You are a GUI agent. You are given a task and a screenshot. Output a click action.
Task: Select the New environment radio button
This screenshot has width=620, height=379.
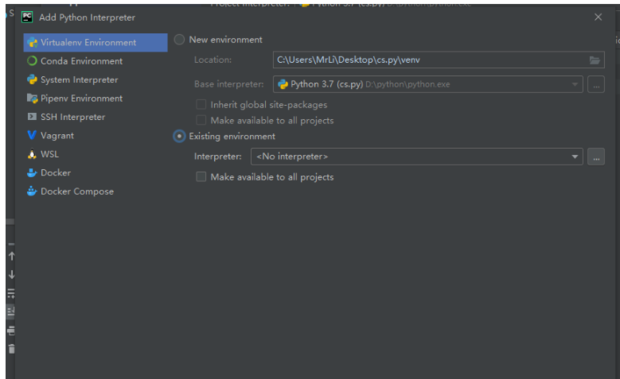point(179,40)
